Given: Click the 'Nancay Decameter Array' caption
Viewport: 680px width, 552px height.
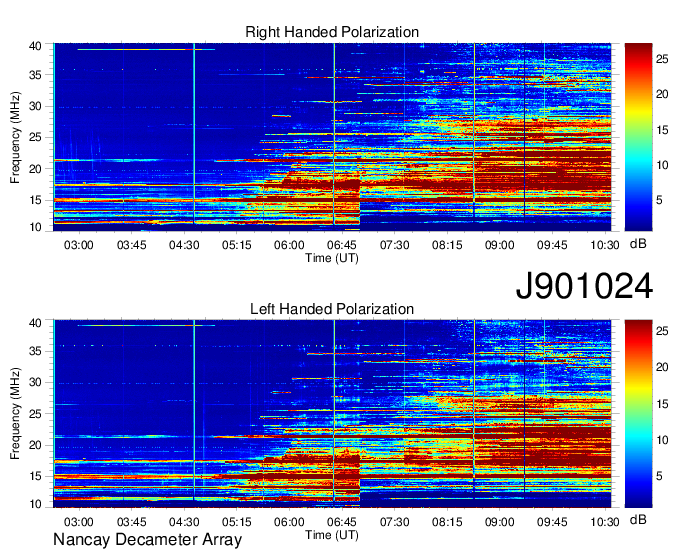Looking at the screenshot, I should coord(147,539).
